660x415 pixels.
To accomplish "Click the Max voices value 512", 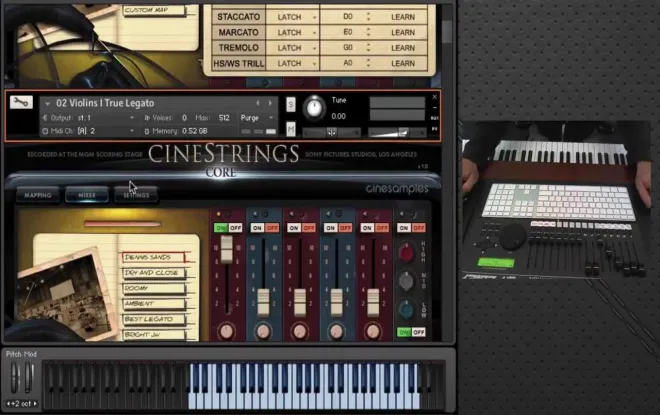I will (224, 118).
